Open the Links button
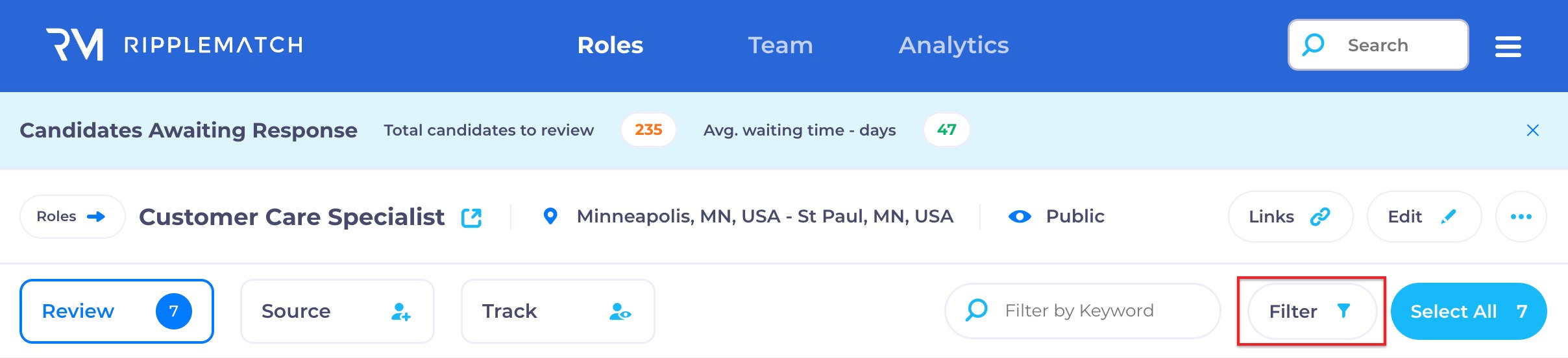Image resolution: width=1568 pixels, height=358 pixels. click(x=1290, y=217)
